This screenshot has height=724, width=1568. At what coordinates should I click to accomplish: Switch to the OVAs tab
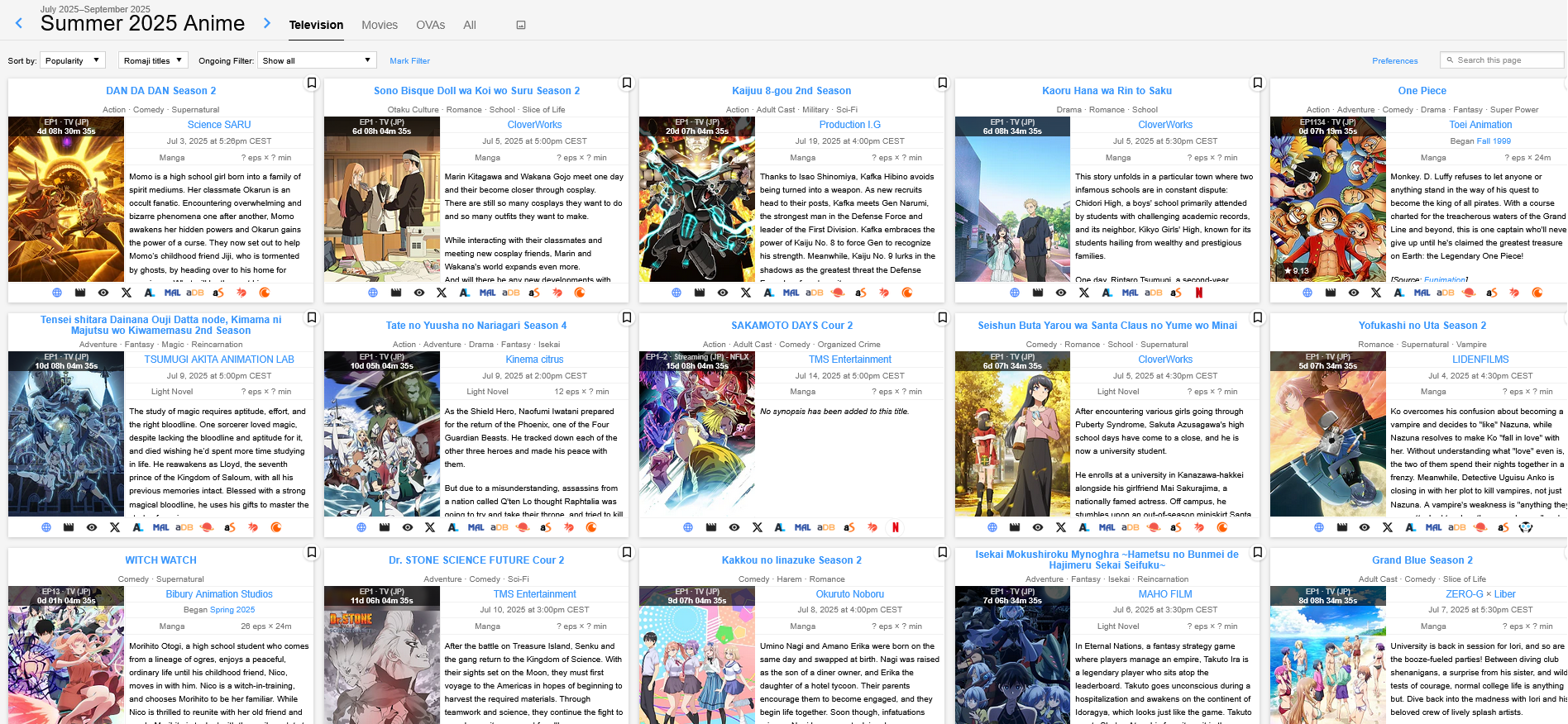430,25
